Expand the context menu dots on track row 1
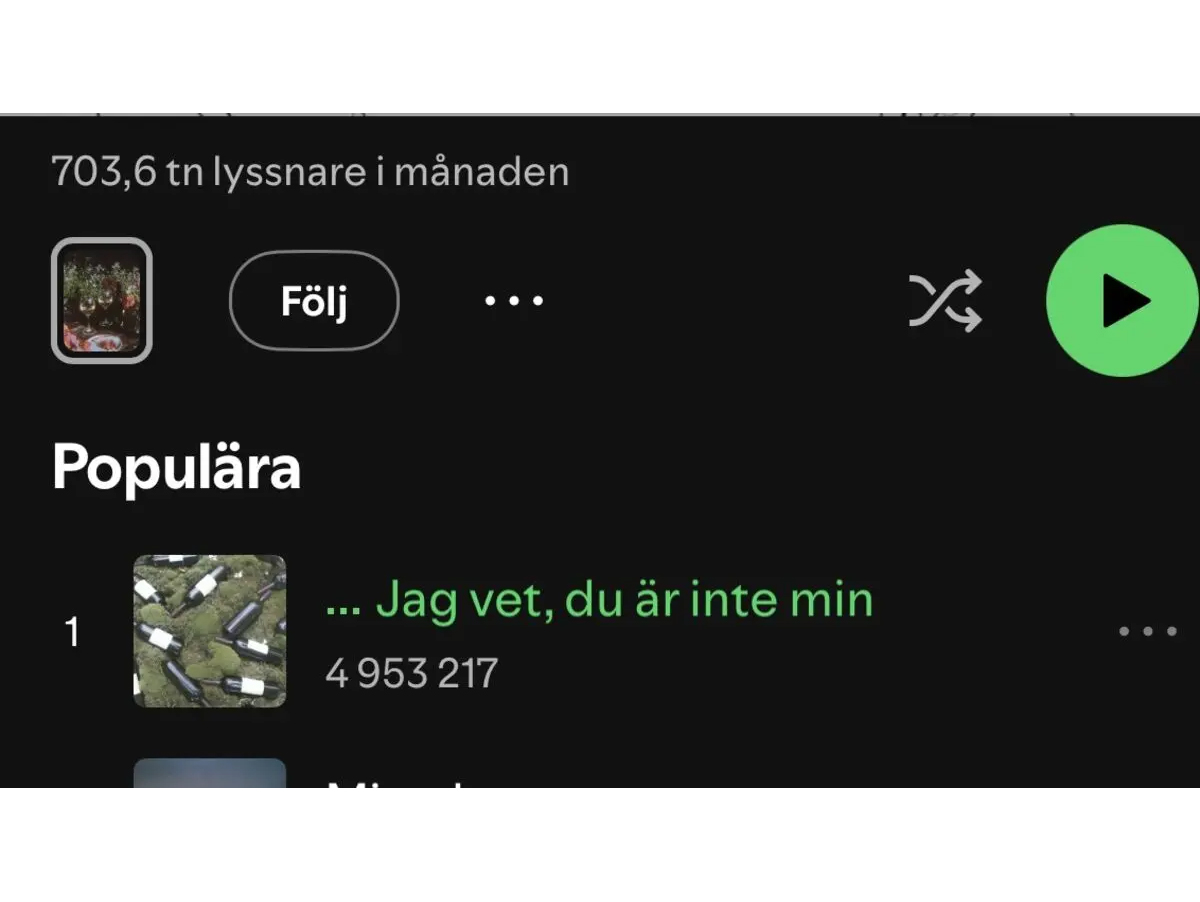The width and height of the screenshot is (1200, 902). (1147, 631)
